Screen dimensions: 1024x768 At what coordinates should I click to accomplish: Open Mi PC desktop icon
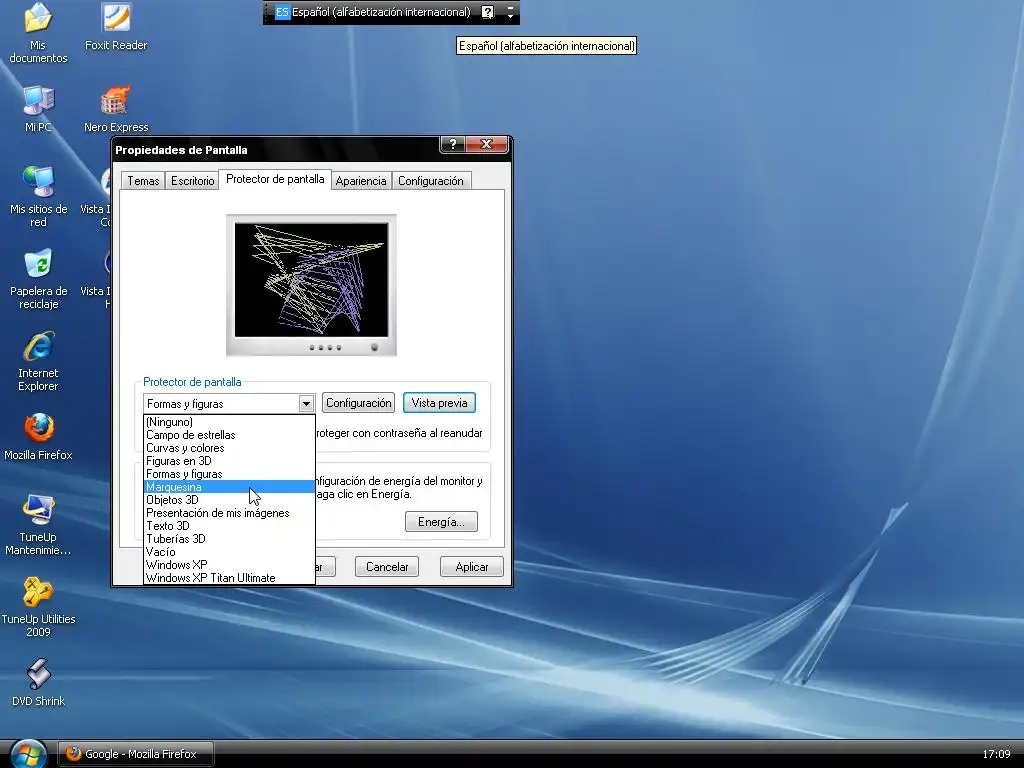tap(38, 108)
